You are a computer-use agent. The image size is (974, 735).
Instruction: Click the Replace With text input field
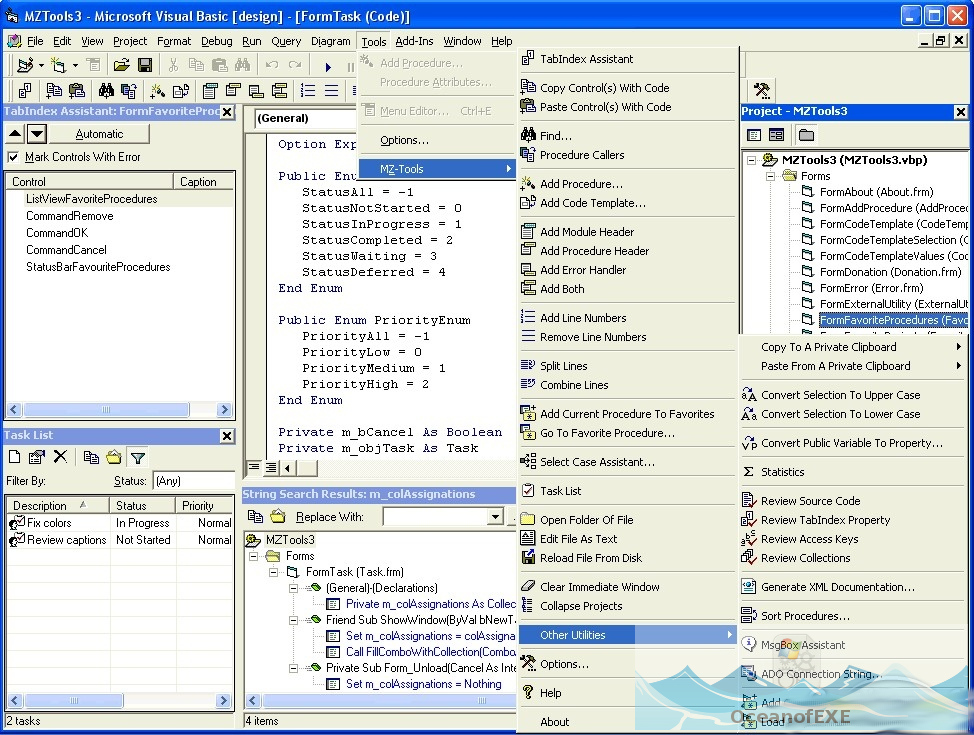click(436, 516)
